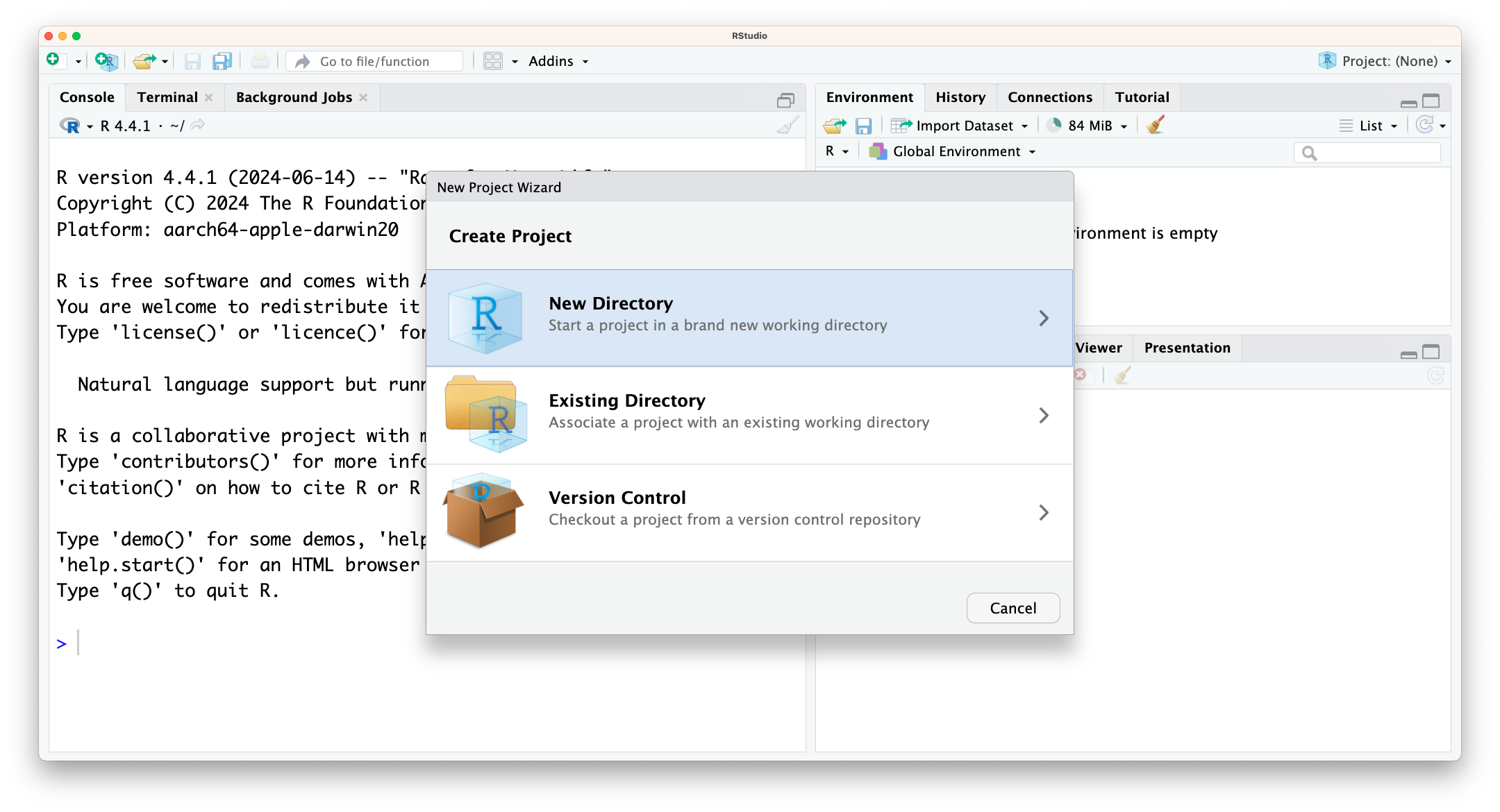The image size is (1500, 812).
Task: Click the Clear all broom icon in Viewer toolbar
Action: tap(1122, 375)
